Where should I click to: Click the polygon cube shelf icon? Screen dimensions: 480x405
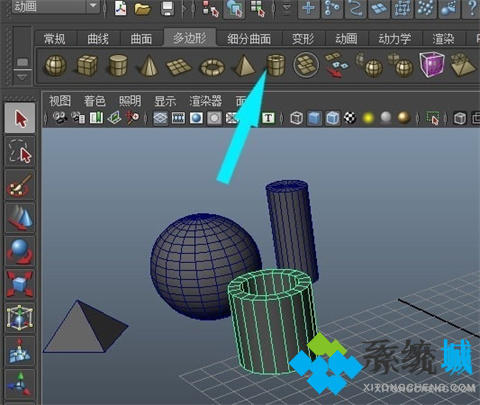87,65
